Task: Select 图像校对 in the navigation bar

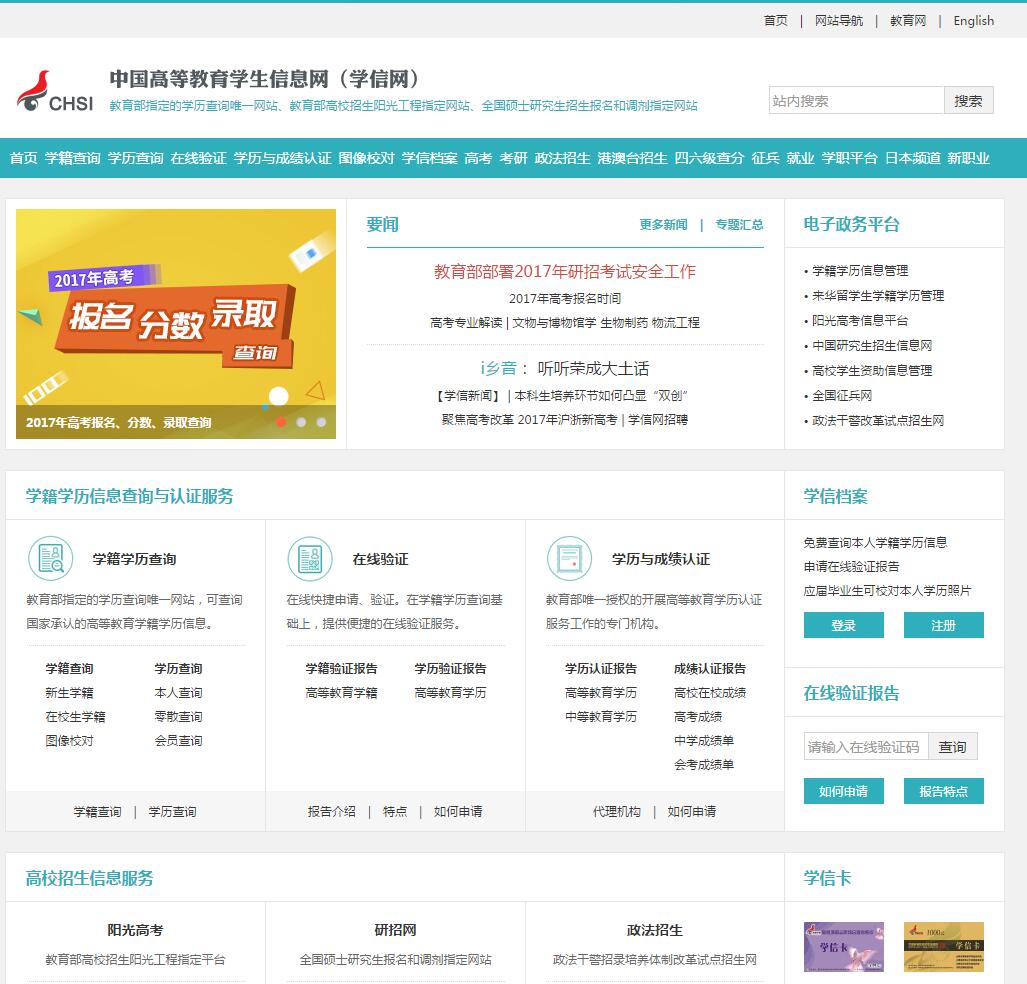Action: [x=367, y=158]
